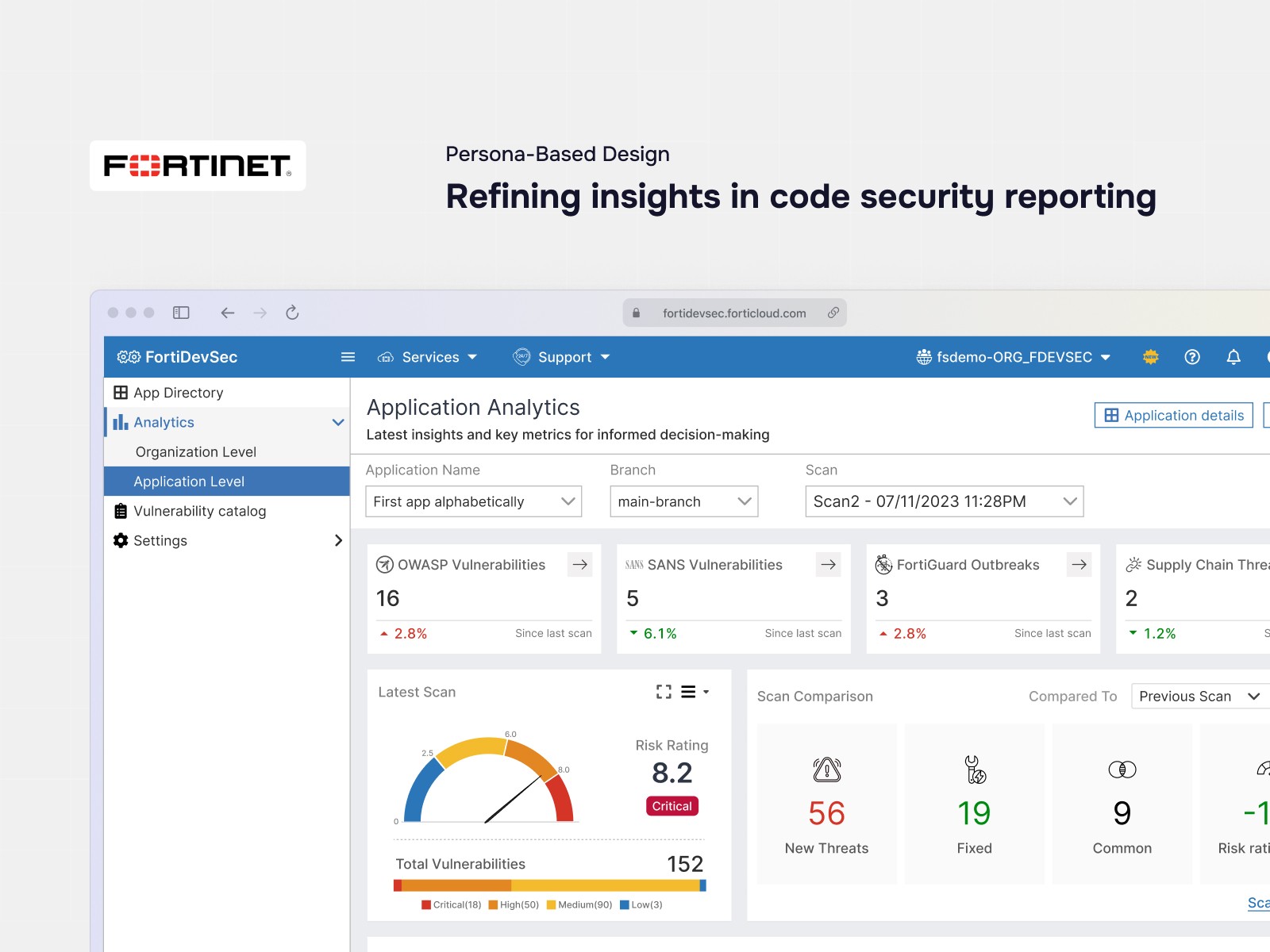Expand Latest Scan card to fullscreen

[664, 692]
